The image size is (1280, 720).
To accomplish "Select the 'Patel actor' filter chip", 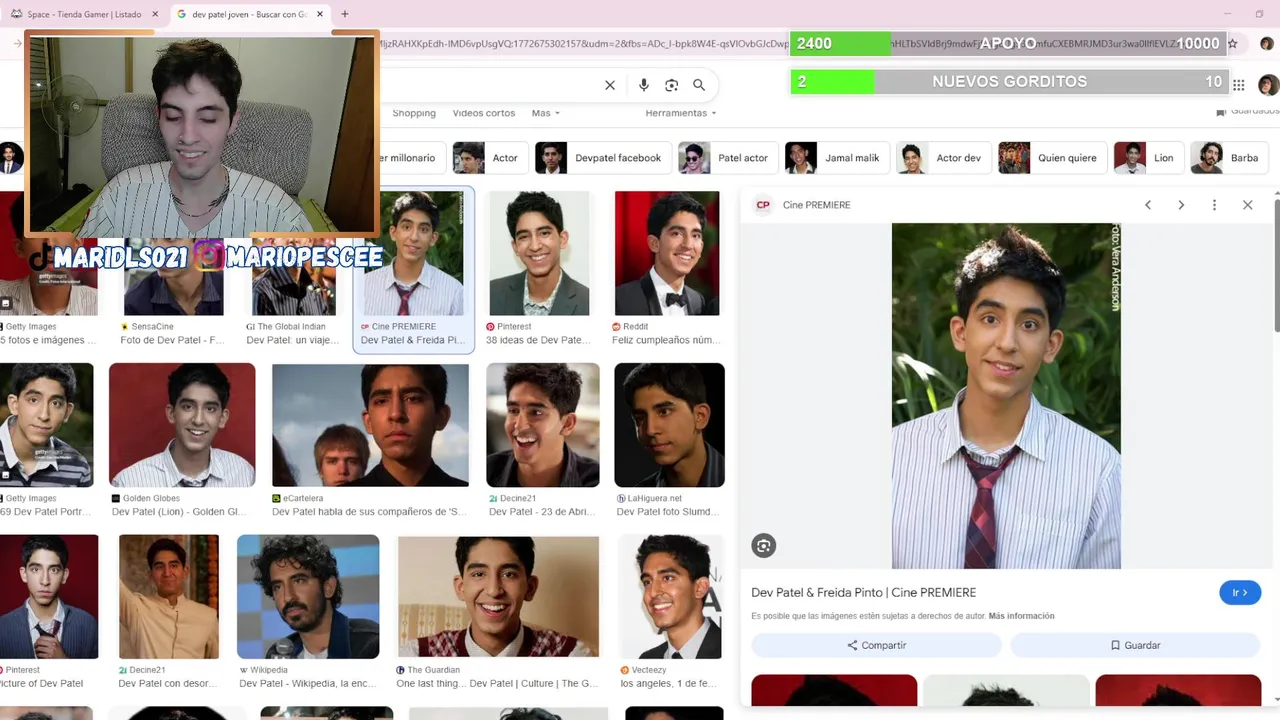I will pos(726,158).
